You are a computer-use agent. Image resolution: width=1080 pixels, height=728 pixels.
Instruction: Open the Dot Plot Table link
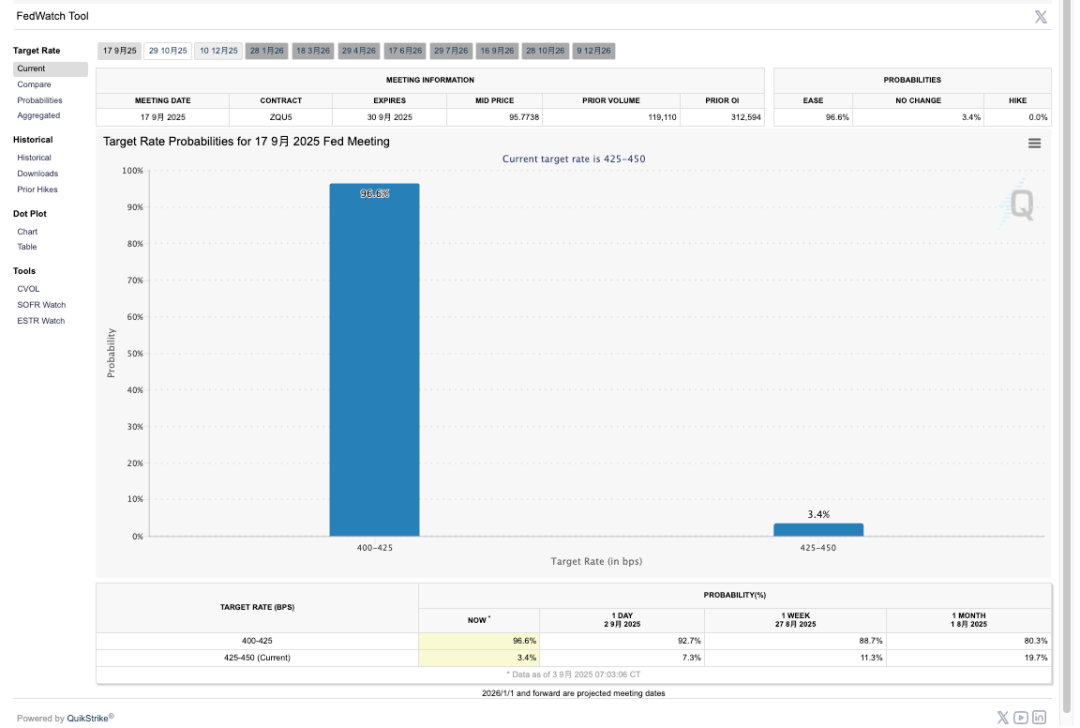28,247
